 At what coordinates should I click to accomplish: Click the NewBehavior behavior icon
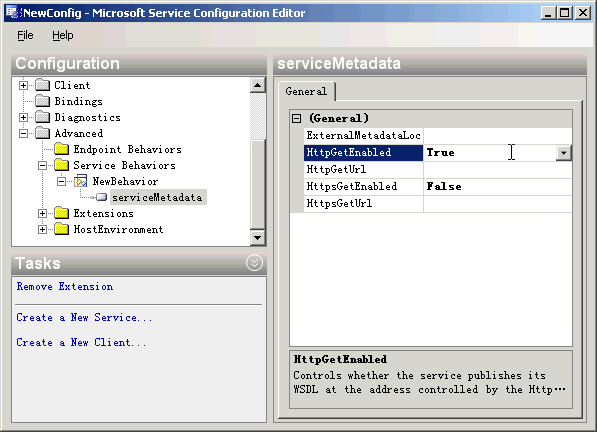(x=81, y=181)
